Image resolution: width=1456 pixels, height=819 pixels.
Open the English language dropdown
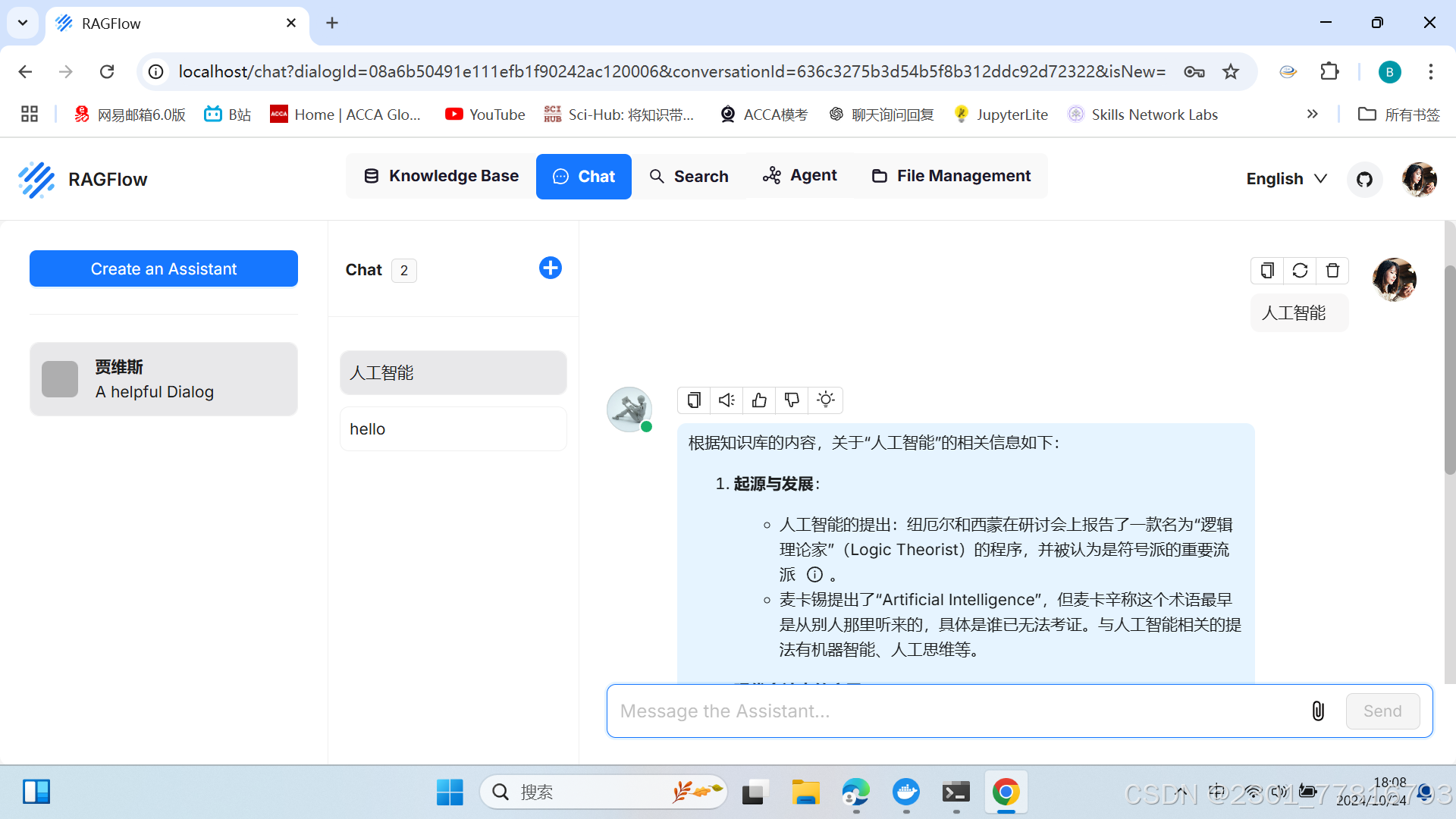1286,179
